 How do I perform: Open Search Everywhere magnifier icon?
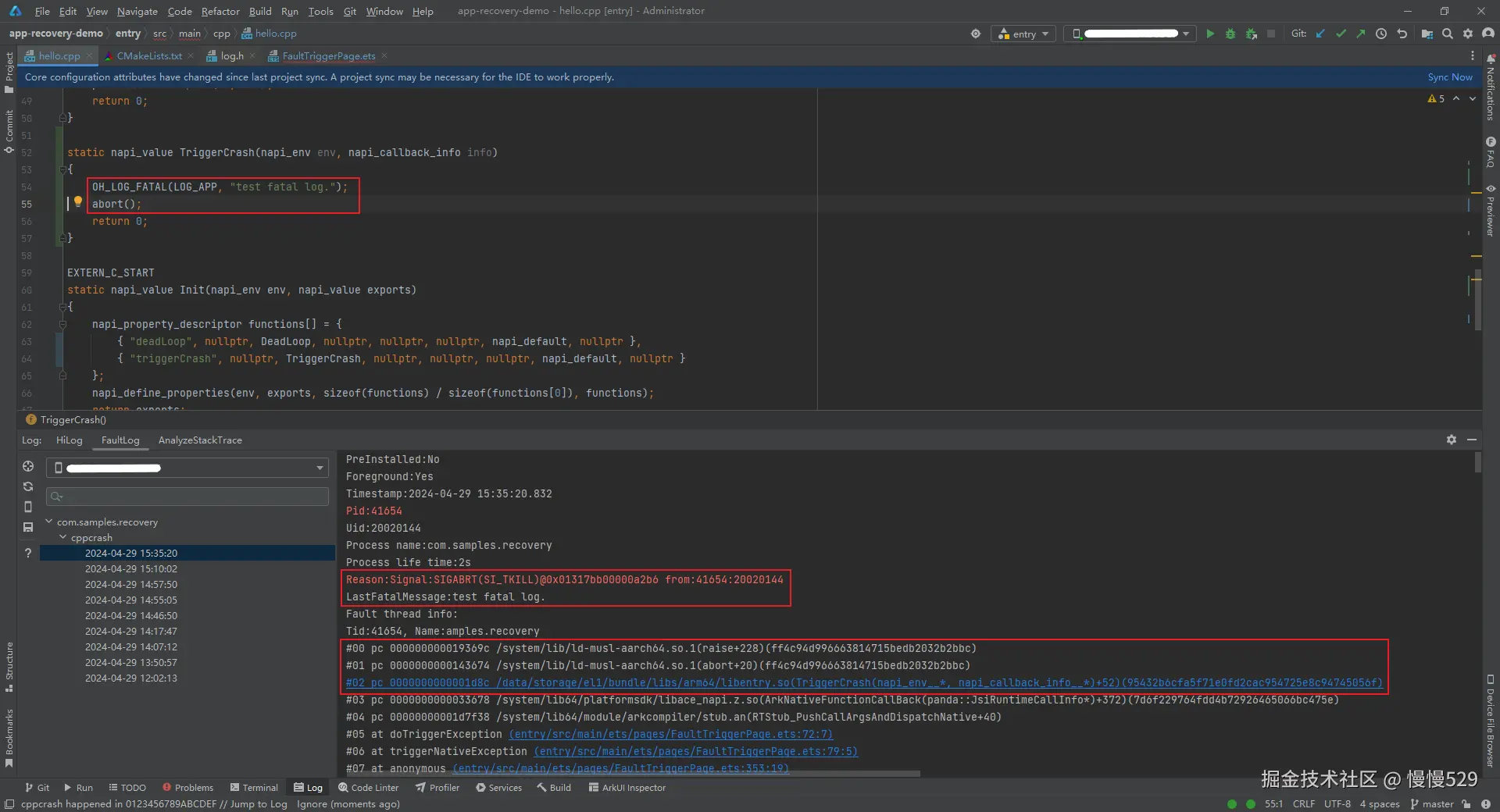click(1448, 34)
